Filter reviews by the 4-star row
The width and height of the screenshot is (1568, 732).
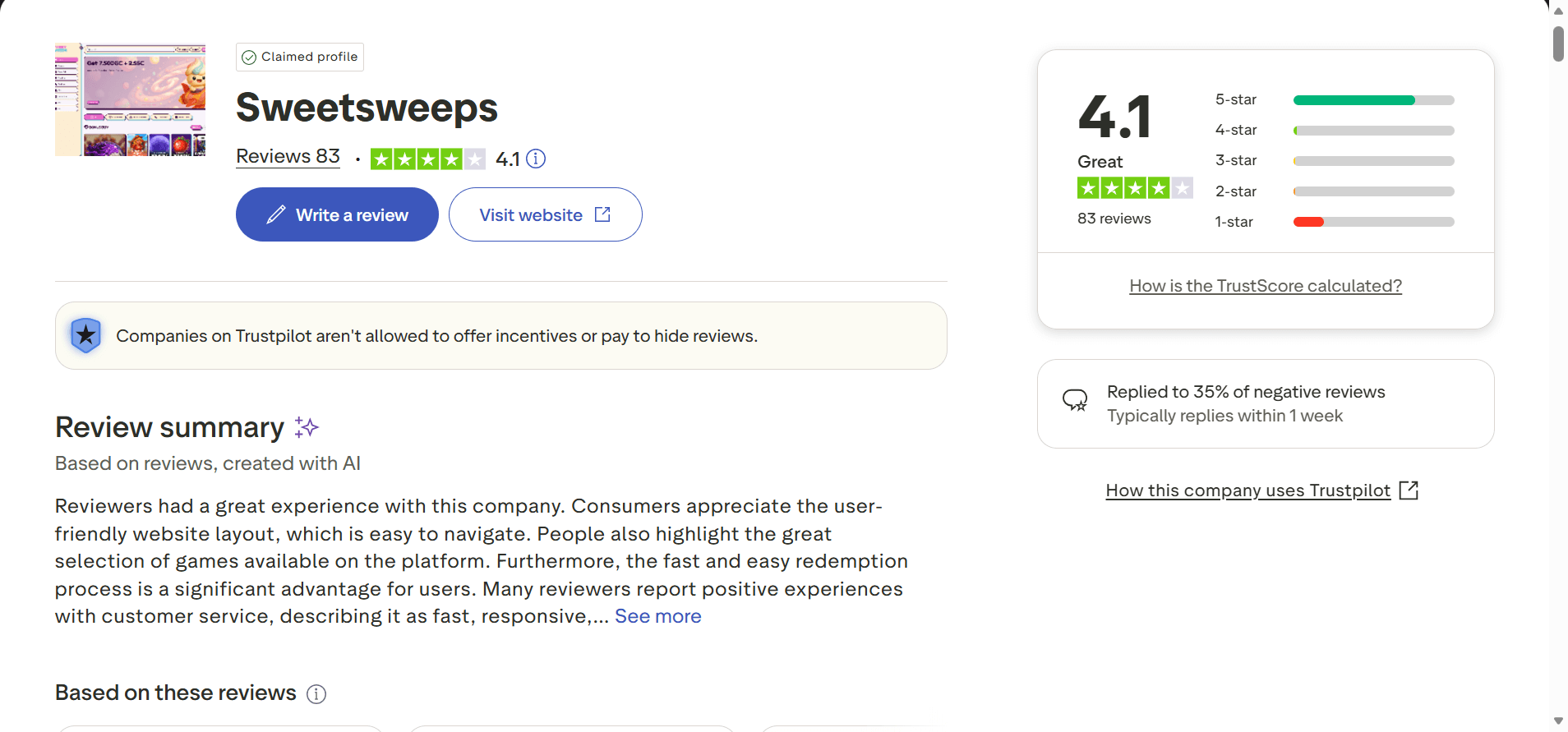click(1334, 131)
